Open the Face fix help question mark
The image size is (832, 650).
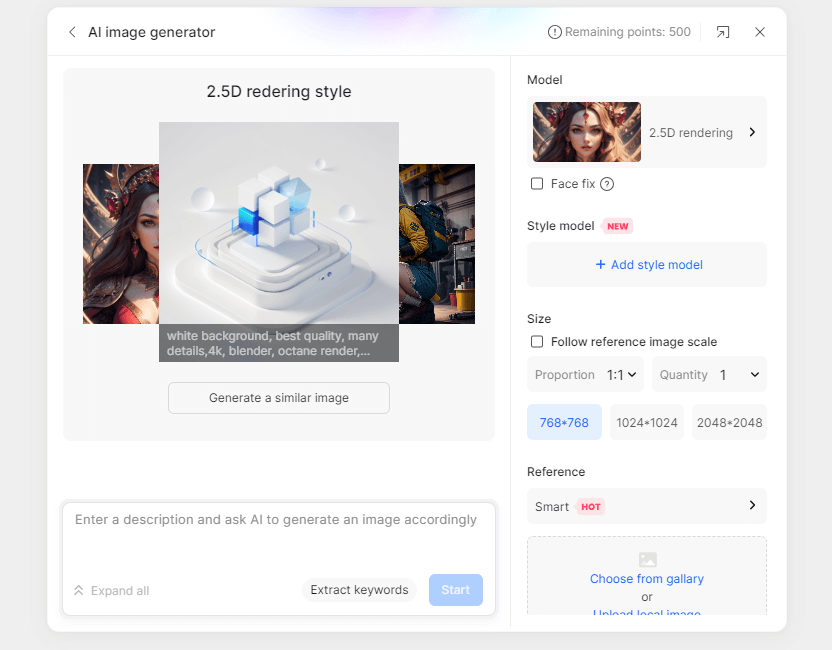(607, 184)
